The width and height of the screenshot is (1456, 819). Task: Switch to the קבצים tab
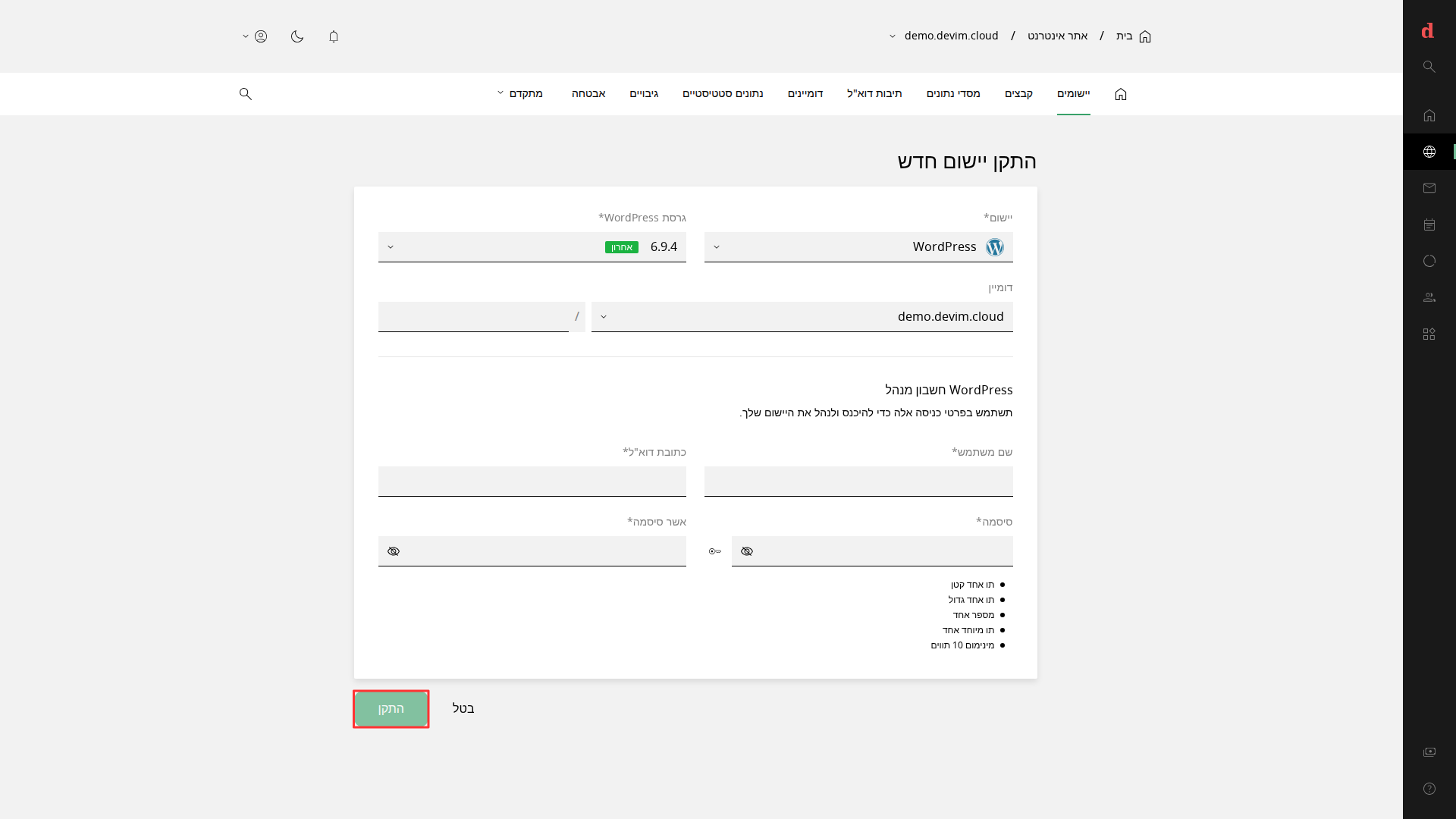[x=1019, y=93]
